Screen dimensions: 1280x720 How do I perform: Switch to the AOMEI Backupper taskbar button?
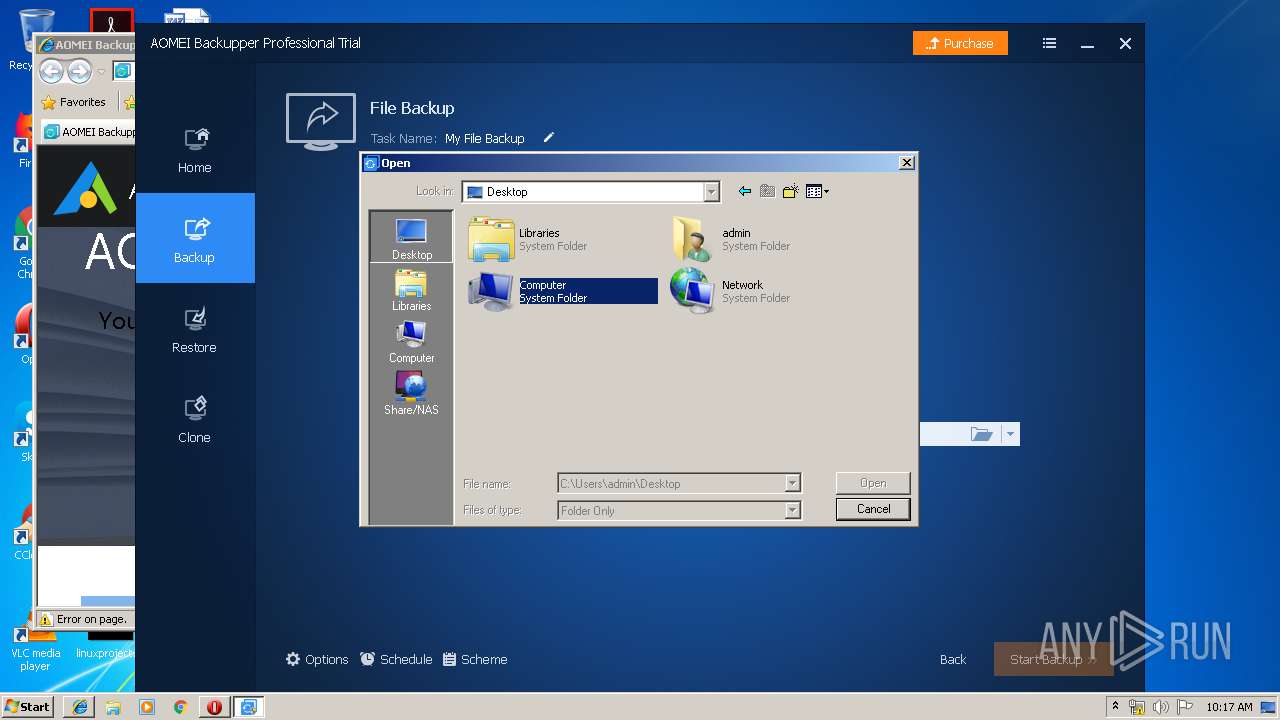coord(248,707)
